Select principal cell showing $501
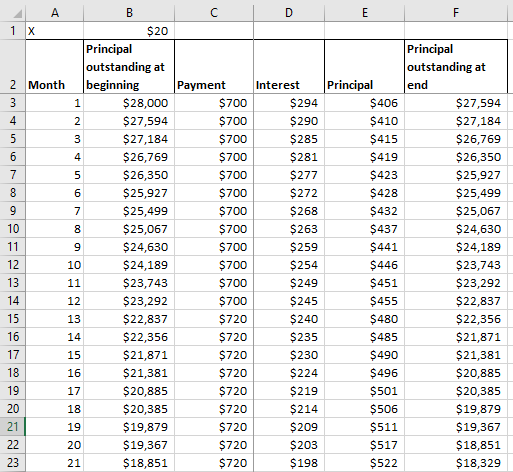 365,391
